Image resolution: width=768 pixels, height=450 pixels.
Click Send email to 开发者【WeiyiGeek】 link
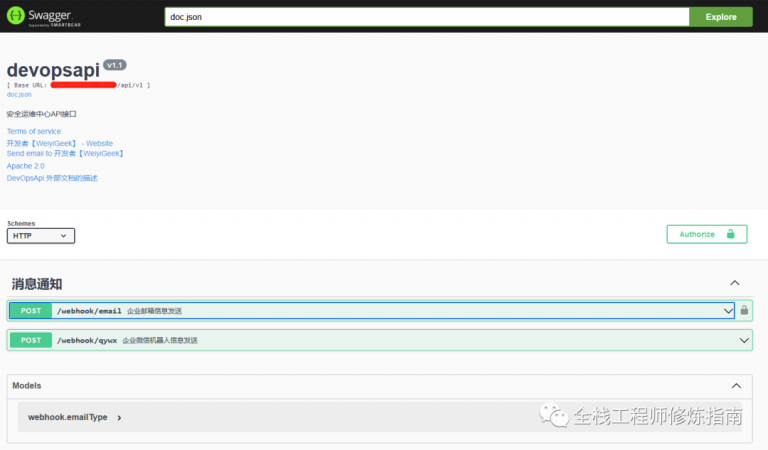[x=65, y=154]
